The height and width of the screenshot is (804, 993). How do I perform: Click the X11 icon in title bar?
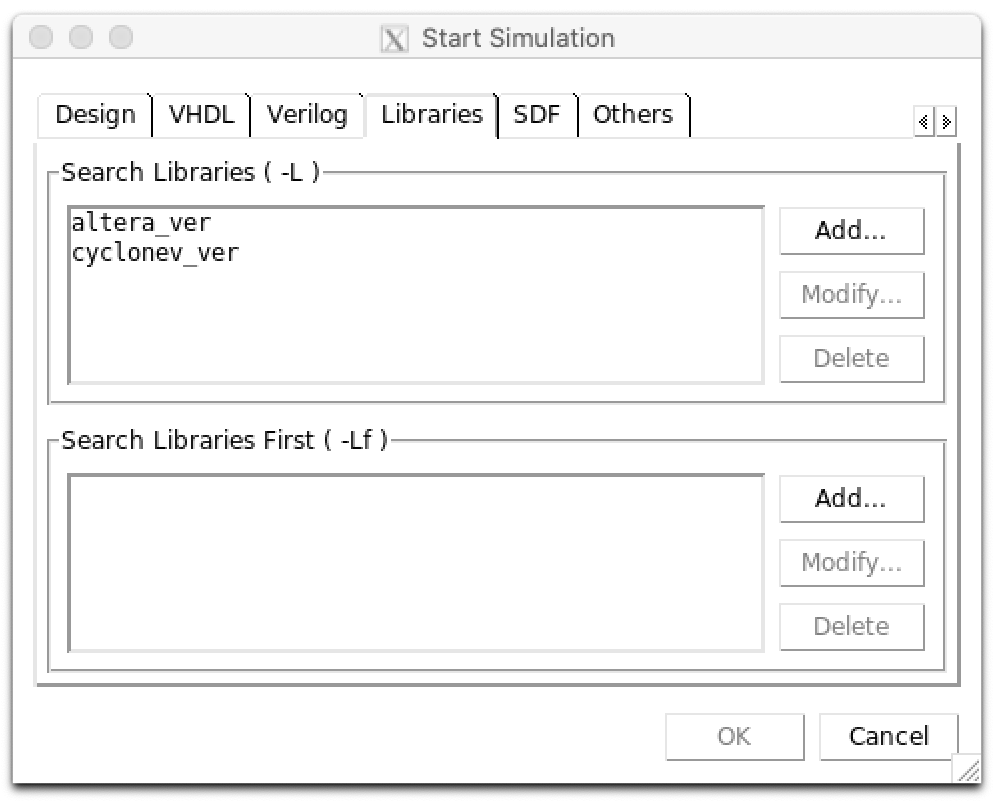pyautogui.click(x=396, y=39)
